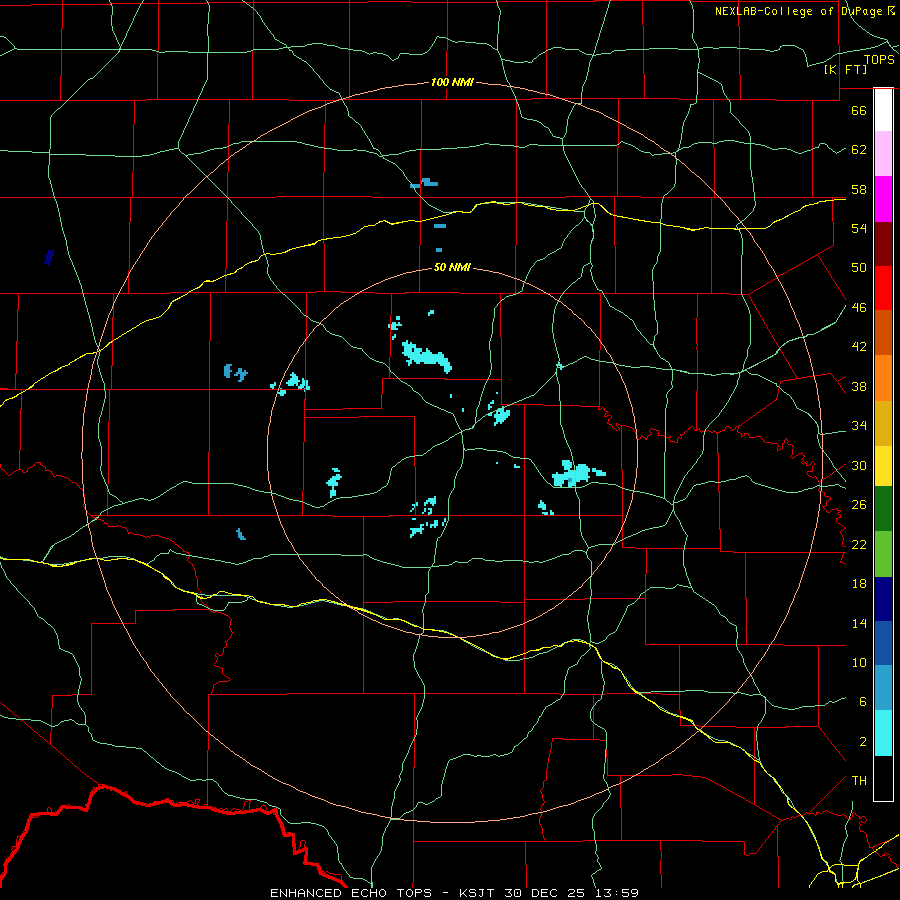Click the '50 NMI' range ring label

pyautogui.click(x=452, y=267)
